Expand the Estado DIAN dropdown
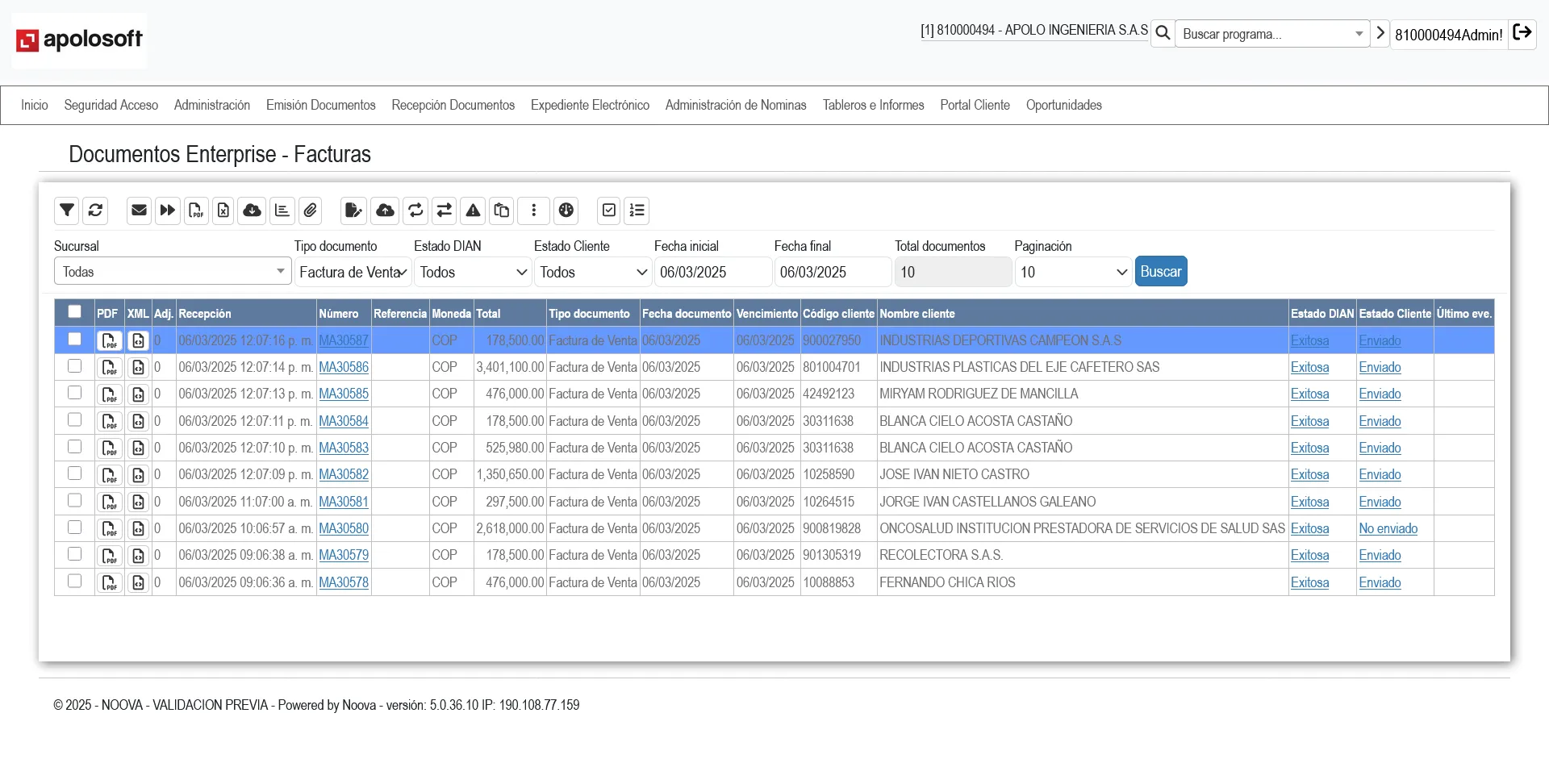This screenshot has width=1549, height=784. tap(472, 272)
